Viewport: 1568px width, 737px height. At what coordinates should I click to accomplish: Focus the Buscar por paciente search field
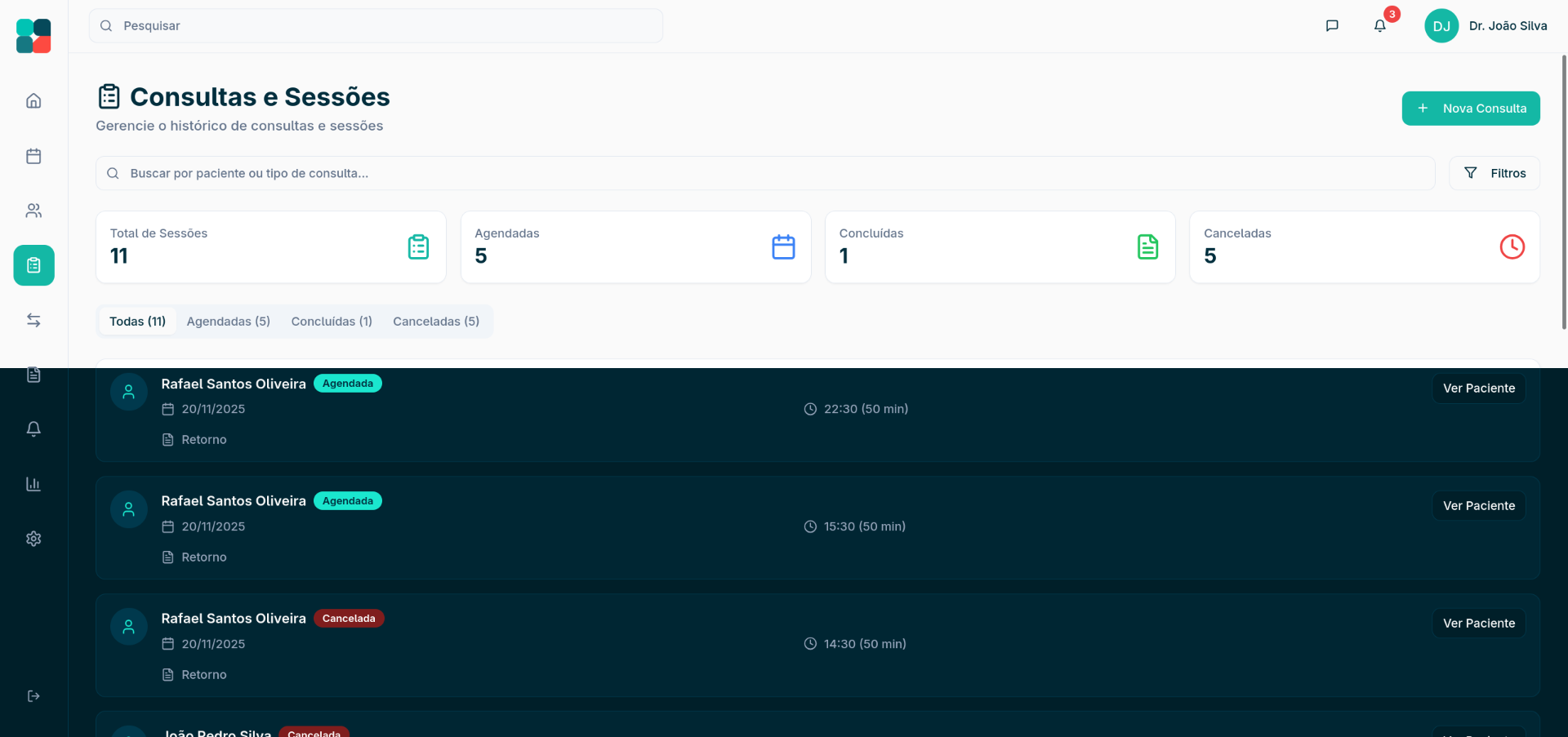pos(764,173)
